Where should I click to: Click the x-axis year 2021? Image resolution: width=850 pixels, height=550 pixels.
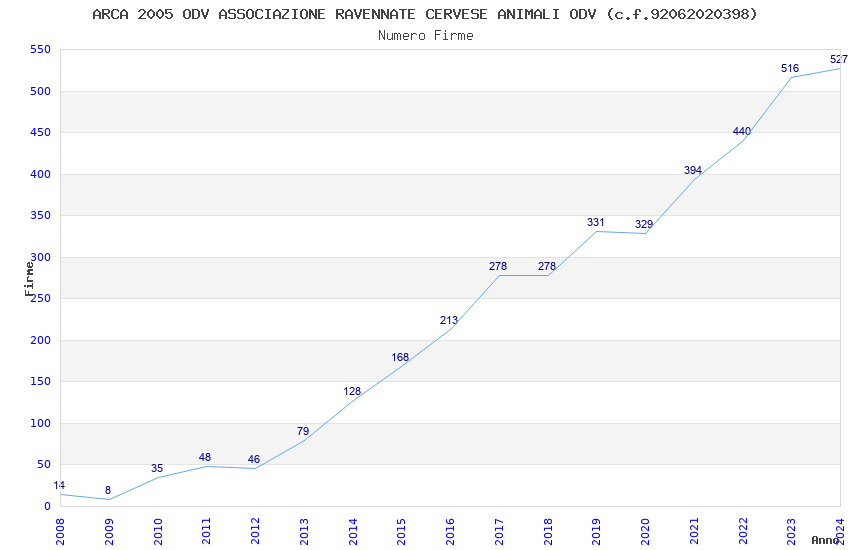(694, 531)
